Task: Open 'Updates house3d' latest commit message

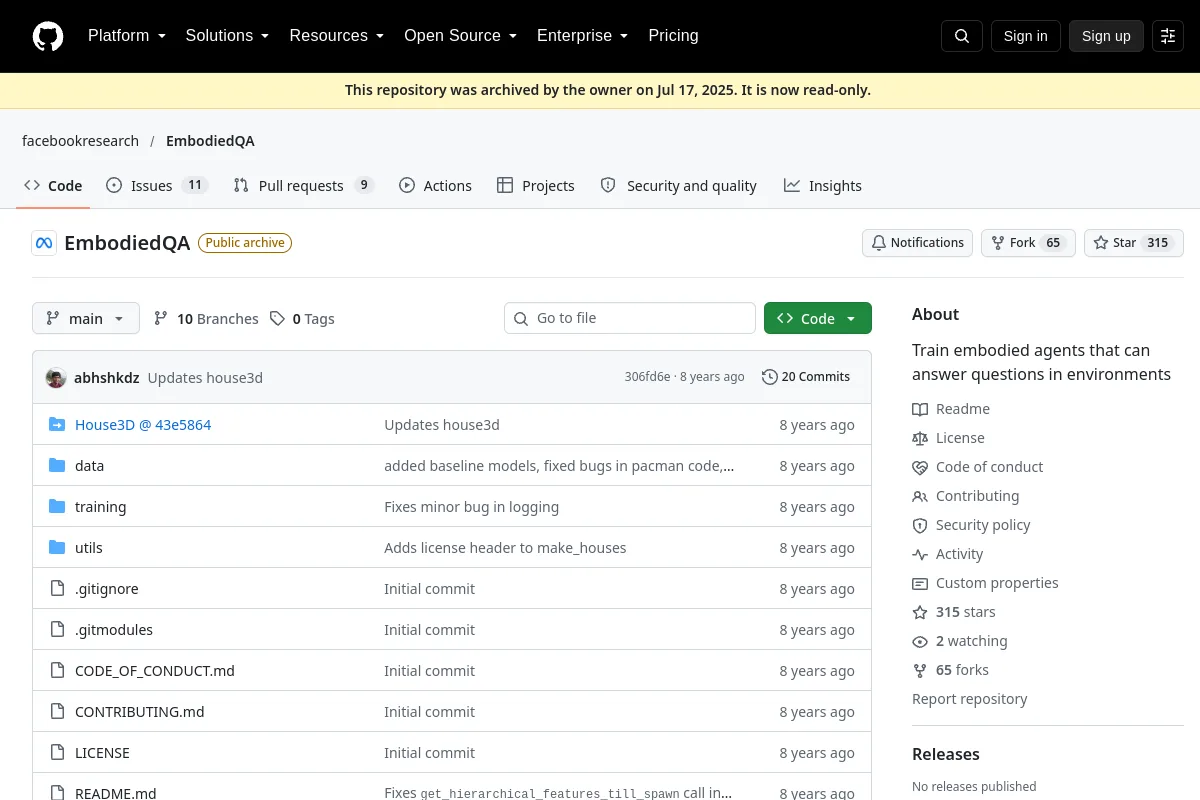Action: coord(205,377)
